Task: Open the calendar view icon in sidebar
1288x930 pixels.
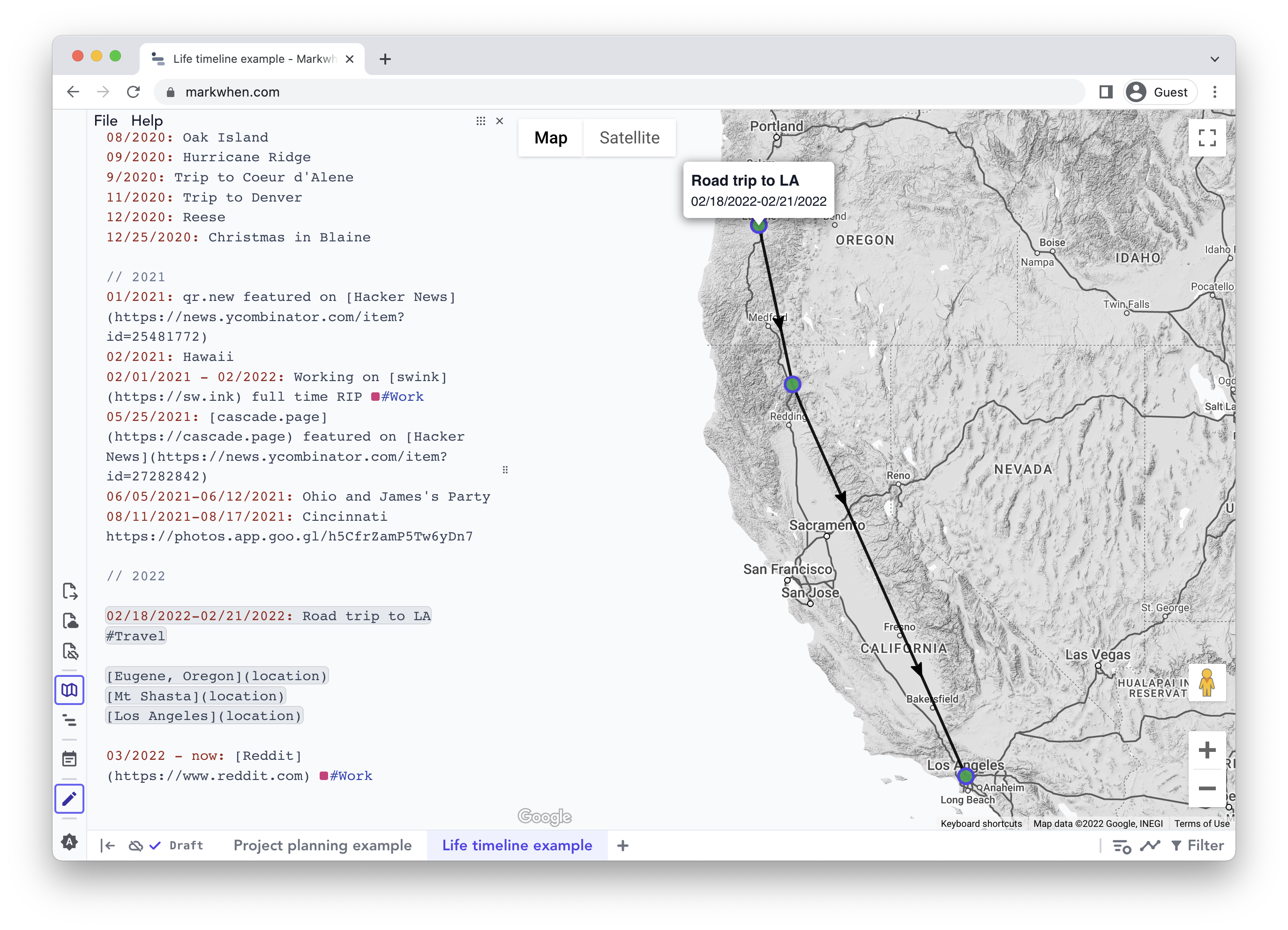Action: (x=69, y=759)
